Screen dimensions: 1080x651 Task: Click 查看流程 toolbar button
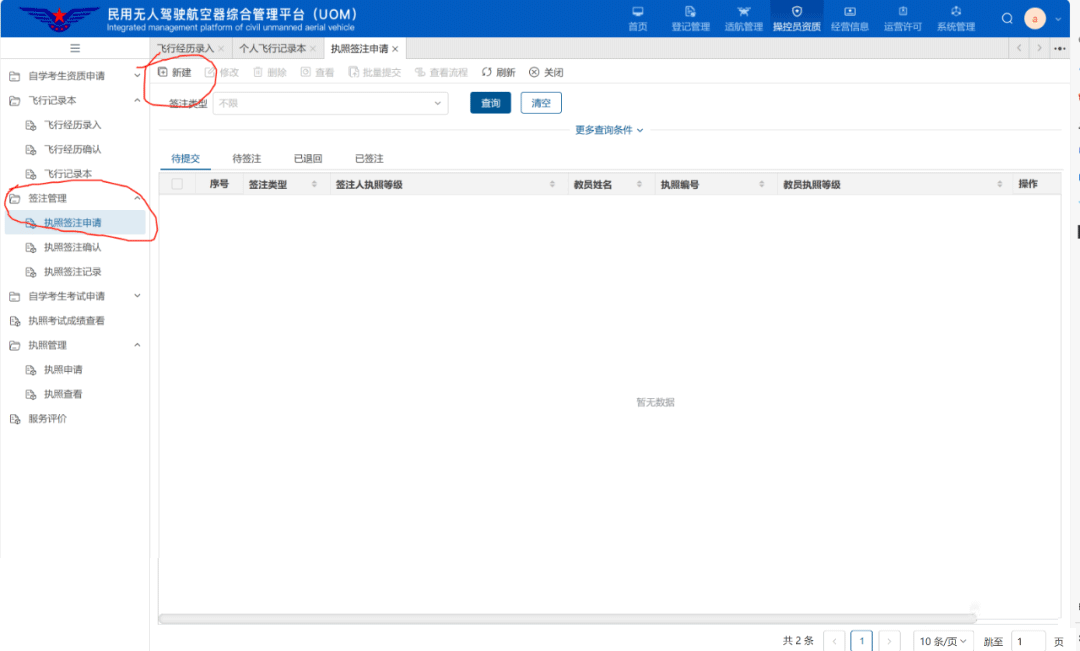click(x=441, y=72)
